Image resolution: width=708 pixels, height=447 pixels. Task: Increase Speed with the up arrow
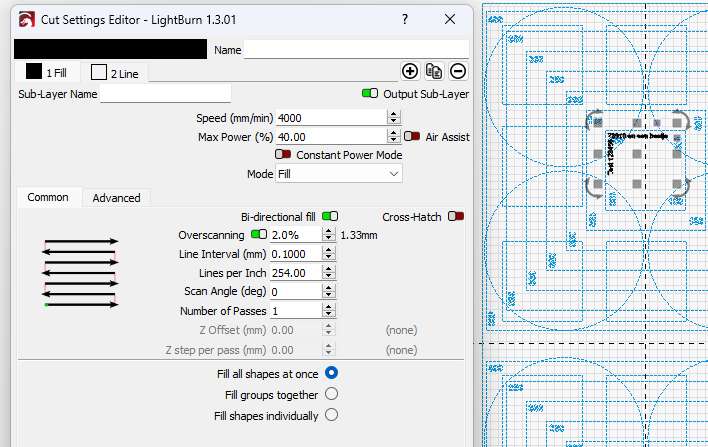point(394,114)
